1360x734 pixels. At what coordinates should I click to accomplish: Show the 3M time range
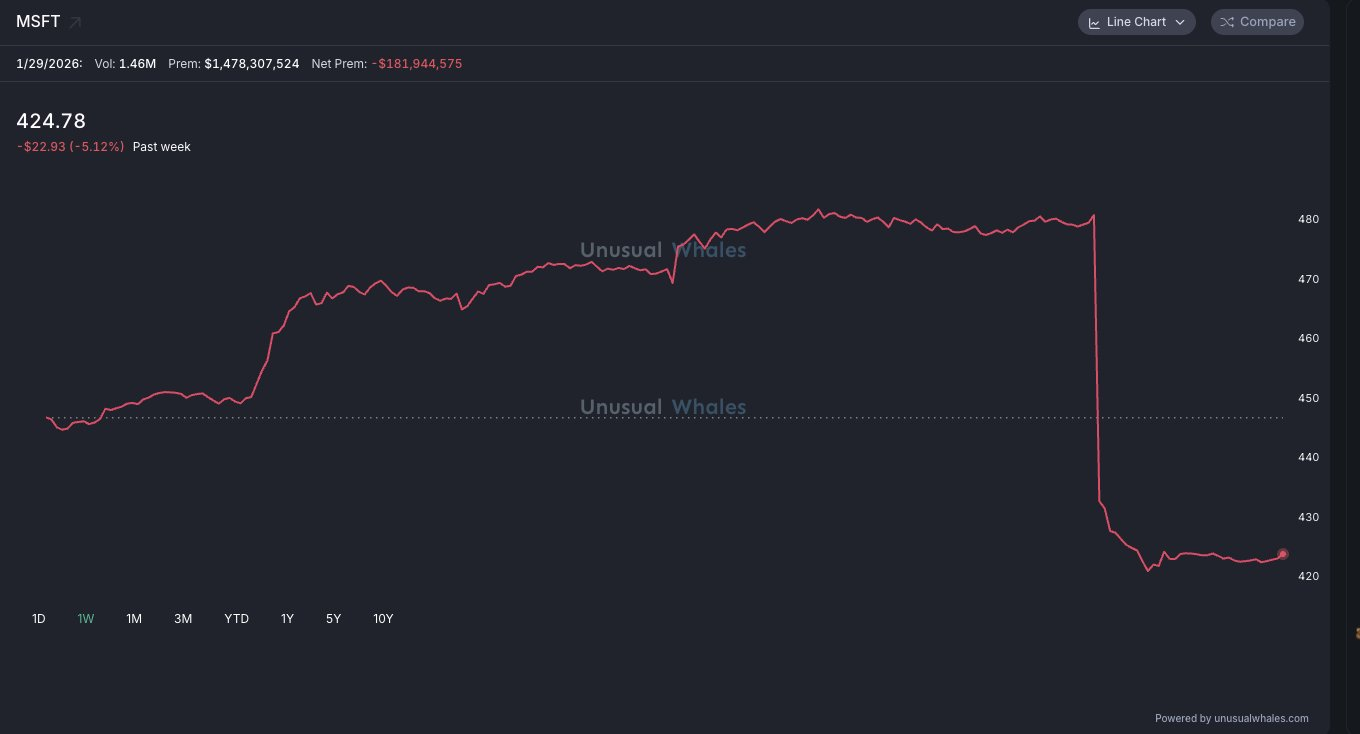click(183, 619)
